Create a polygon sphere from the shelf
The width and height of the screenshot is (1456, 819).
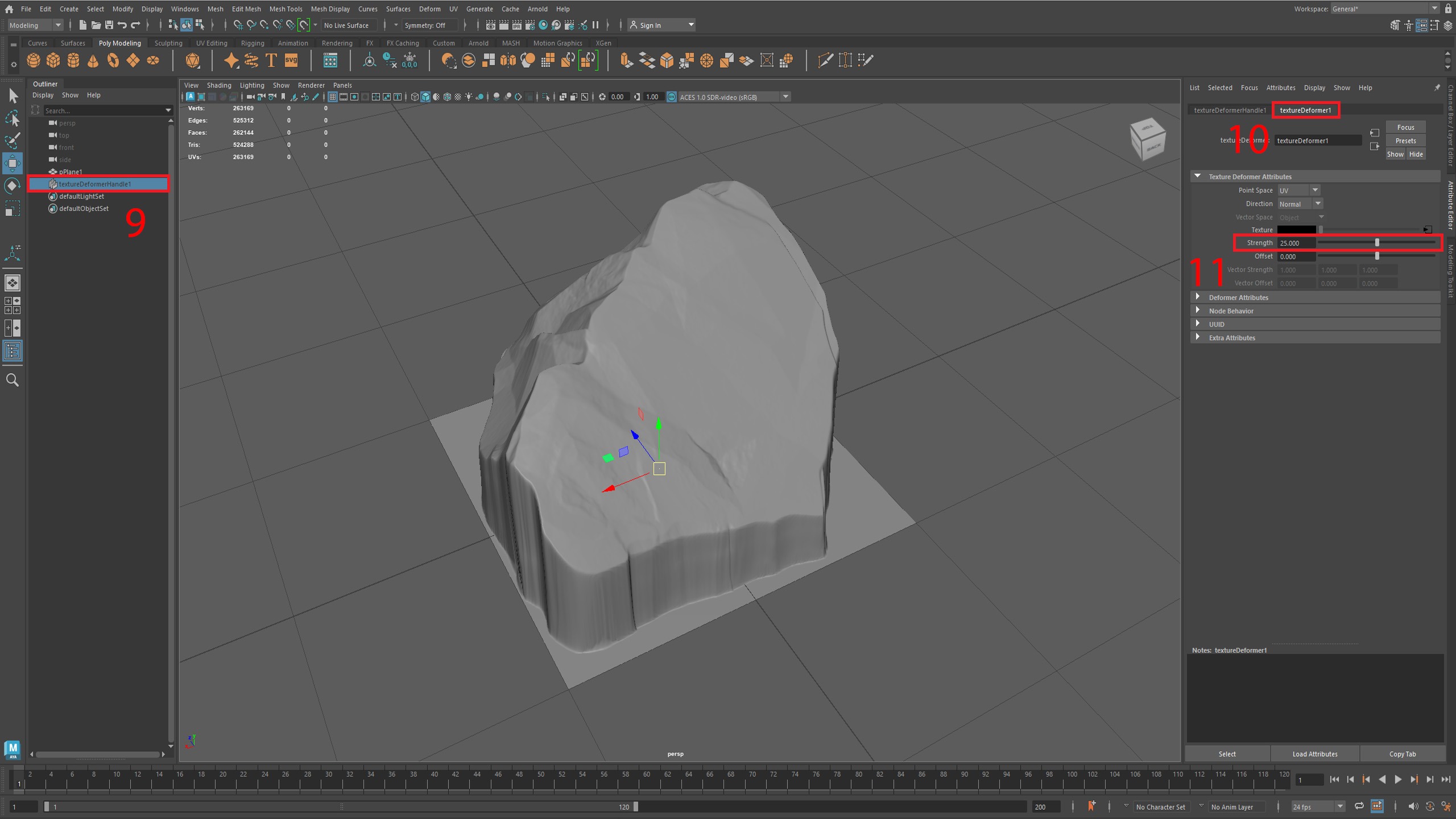pos(34,60)
